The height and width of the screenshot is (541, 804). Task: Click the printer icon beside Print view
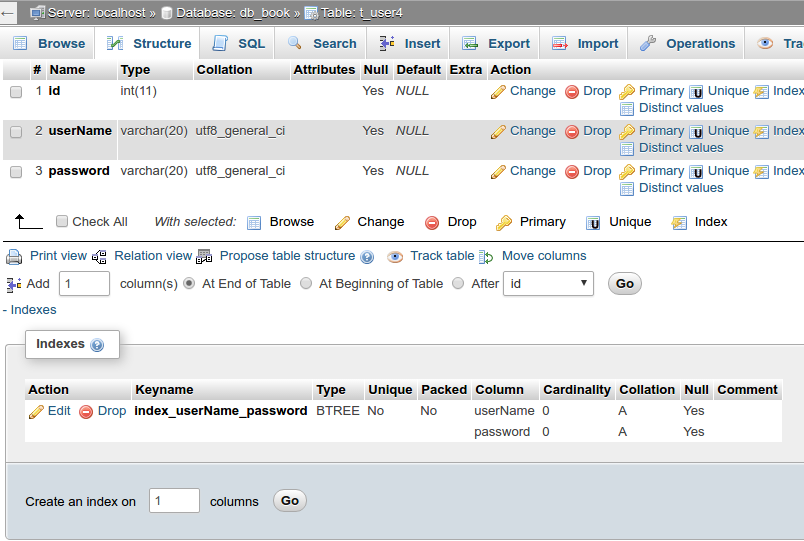(14, 256)
